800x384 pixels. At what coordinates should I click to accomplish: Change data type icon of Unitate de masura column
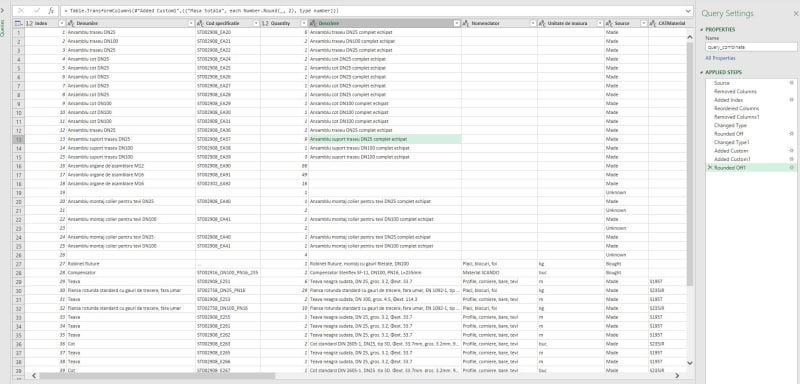(542, 23)
